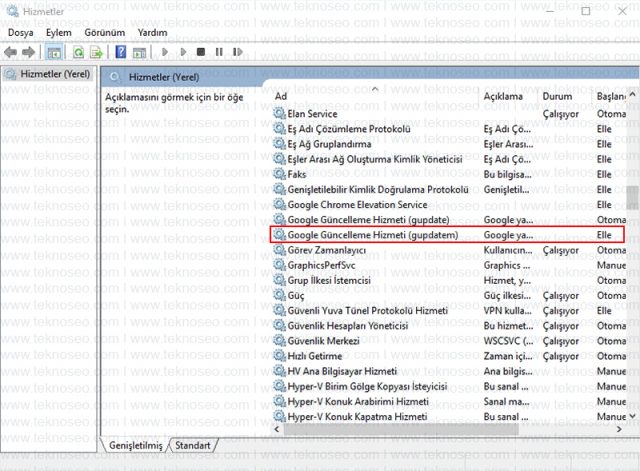Click the Export List toolbar icon

tap(96, 53)
